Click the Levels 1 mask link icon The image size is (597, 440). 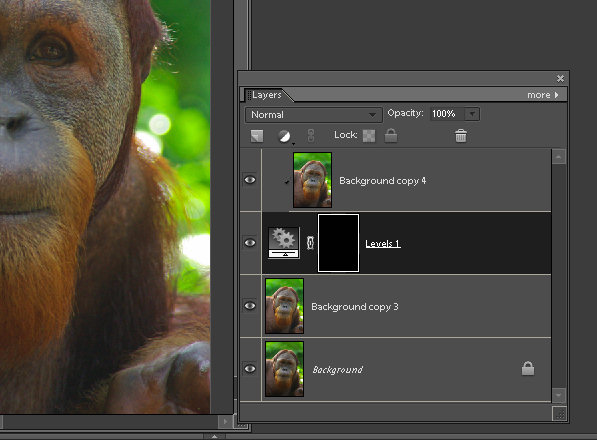tap(310, 243)
